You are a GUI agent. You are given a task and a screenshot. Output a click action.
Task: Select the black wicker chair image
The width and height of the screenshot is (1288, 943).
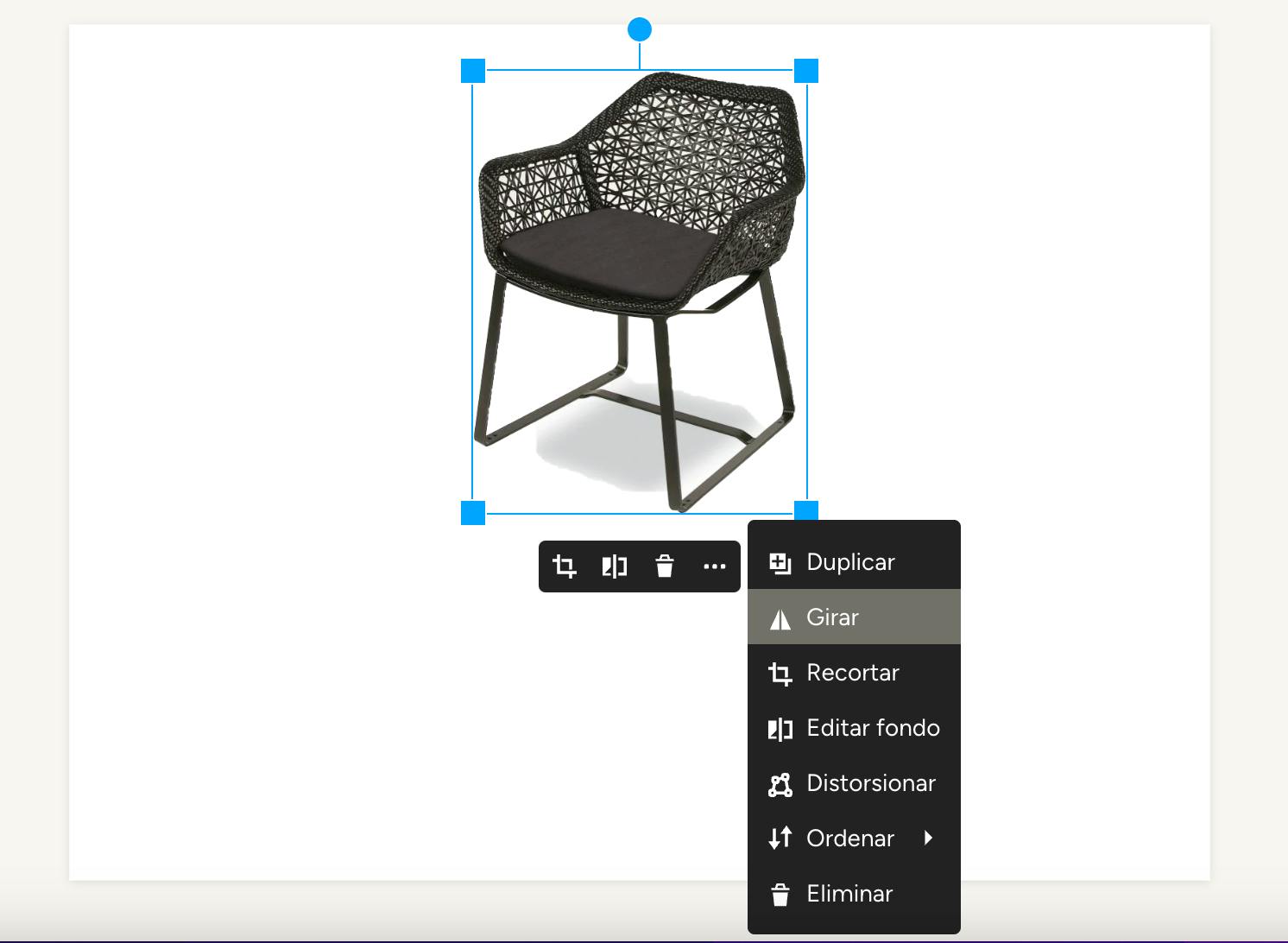pos(639,259)
